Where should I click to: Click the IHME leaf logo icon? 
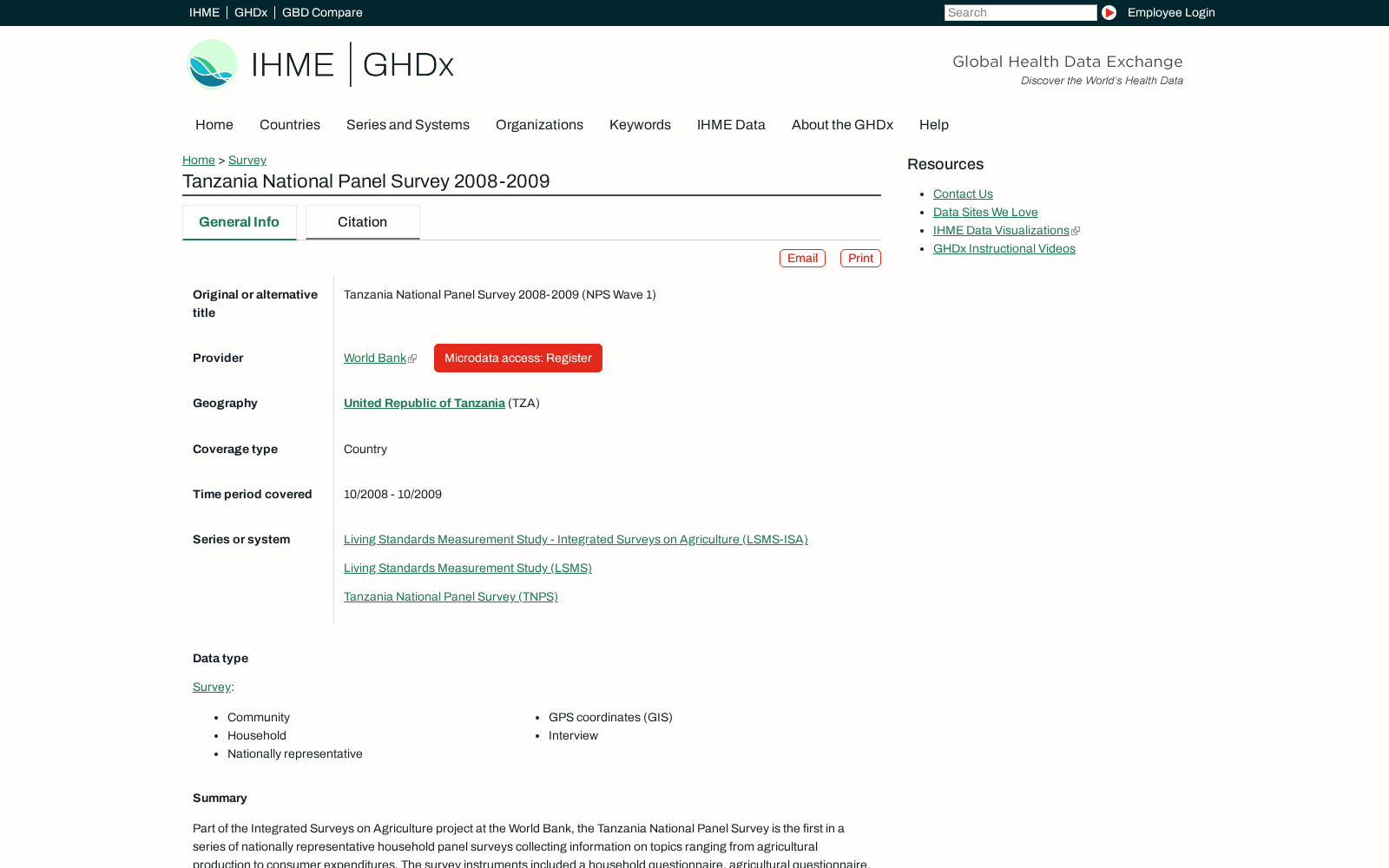[x=212, y=64]
